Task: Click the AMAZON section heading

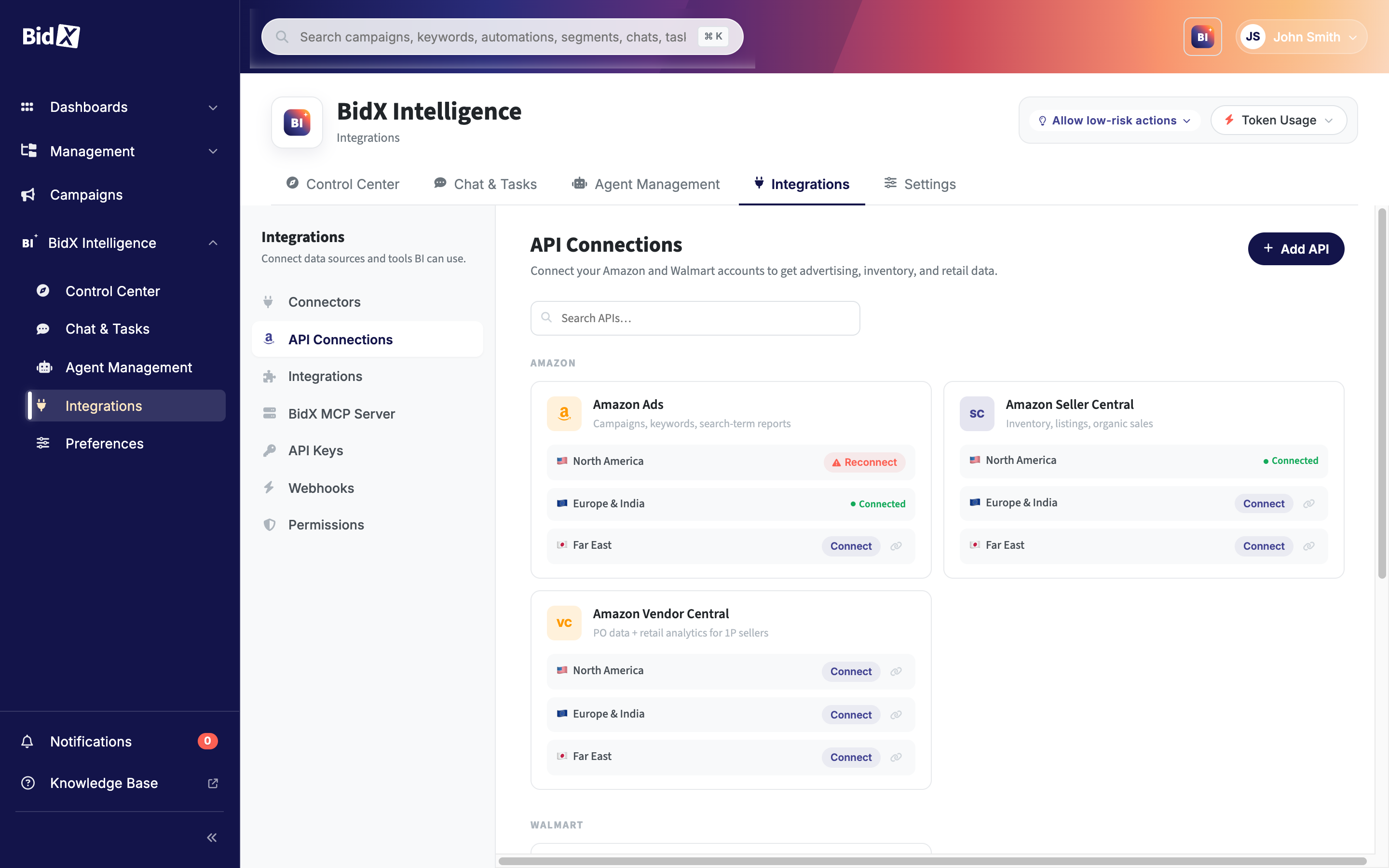Action: point(553,363)
